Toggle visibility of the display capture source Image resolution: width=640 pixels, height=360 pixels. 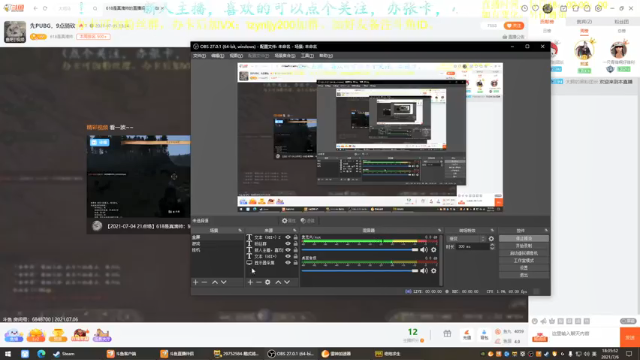click(x=288, y=263)
